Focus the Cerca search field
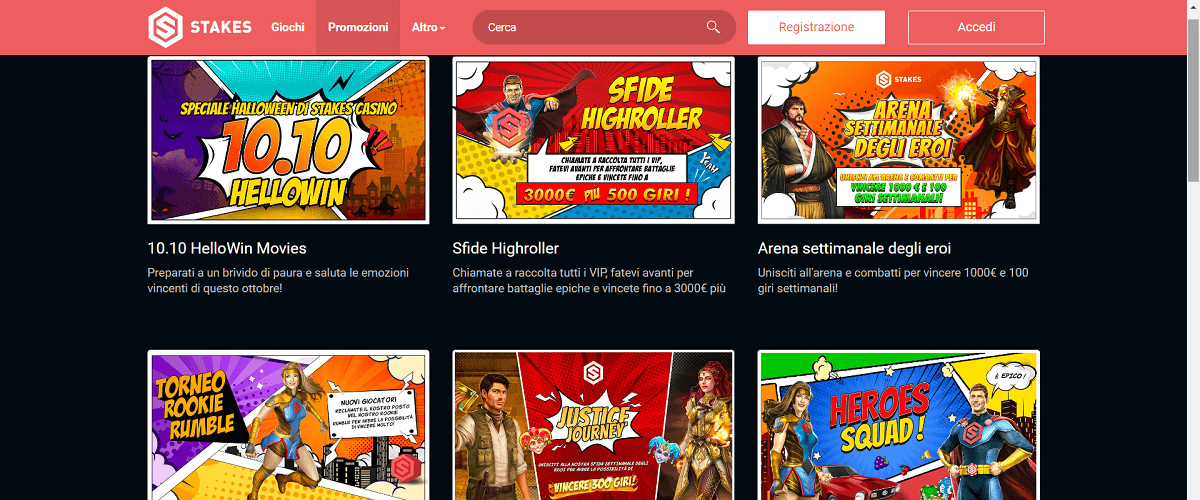This screenshot has width=1200, height=500. click(604, 27)
